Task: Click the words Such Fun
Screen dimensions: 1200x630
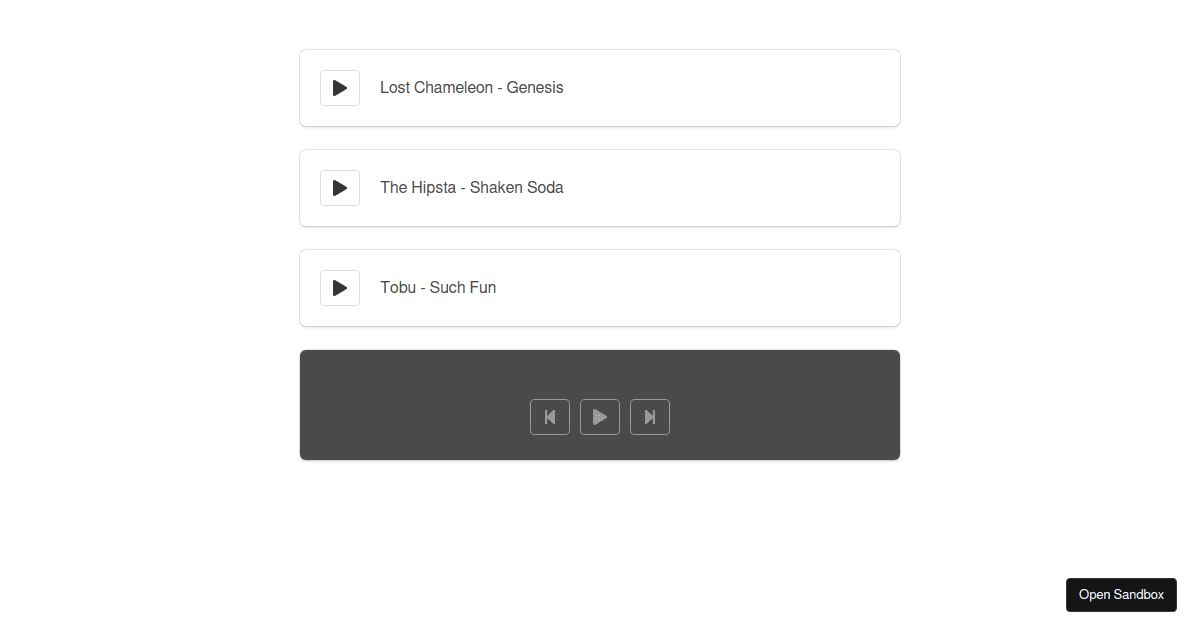Action: [x=463, y=288]
